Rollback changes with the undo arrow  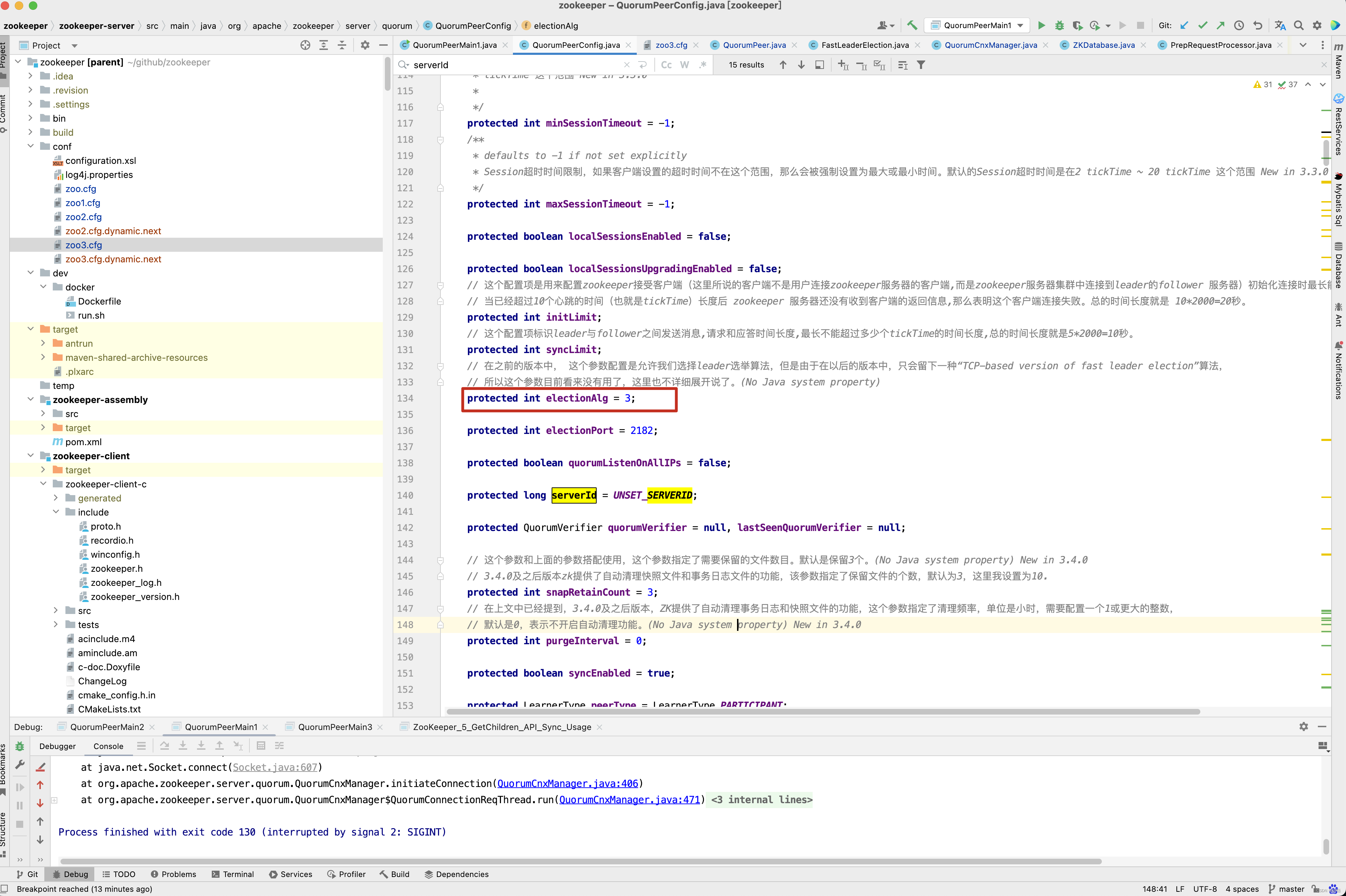click(1257, 25)
